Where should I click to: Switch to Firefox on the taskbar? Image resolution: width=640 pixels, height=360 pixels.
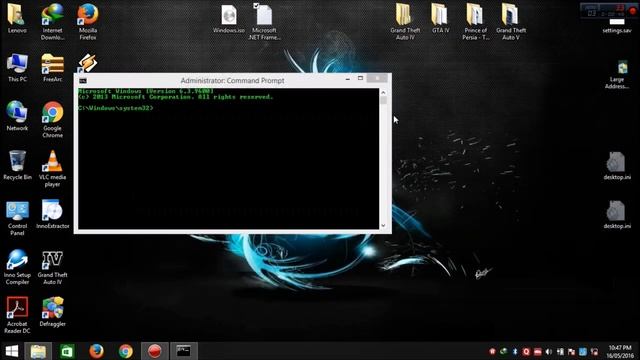click(96, 351)
